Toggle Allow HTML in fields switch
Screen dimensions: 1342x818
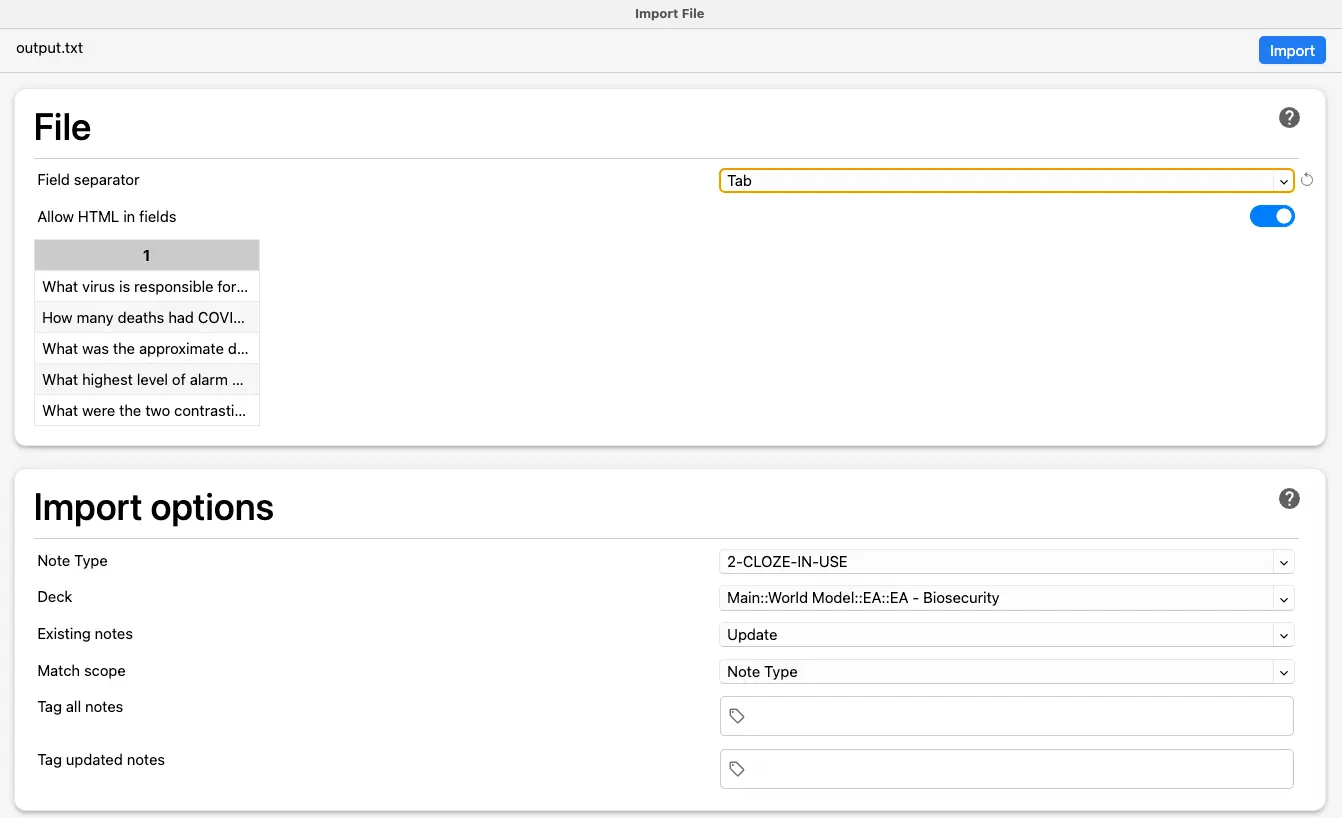(1272, 216)
